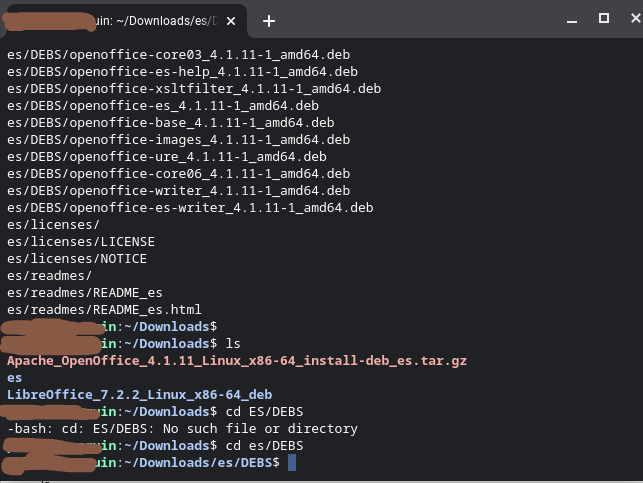This screenshot has width=643, height=483.
Task: Click the 'No such file or directory' error
Action: (x=260, y=429)
